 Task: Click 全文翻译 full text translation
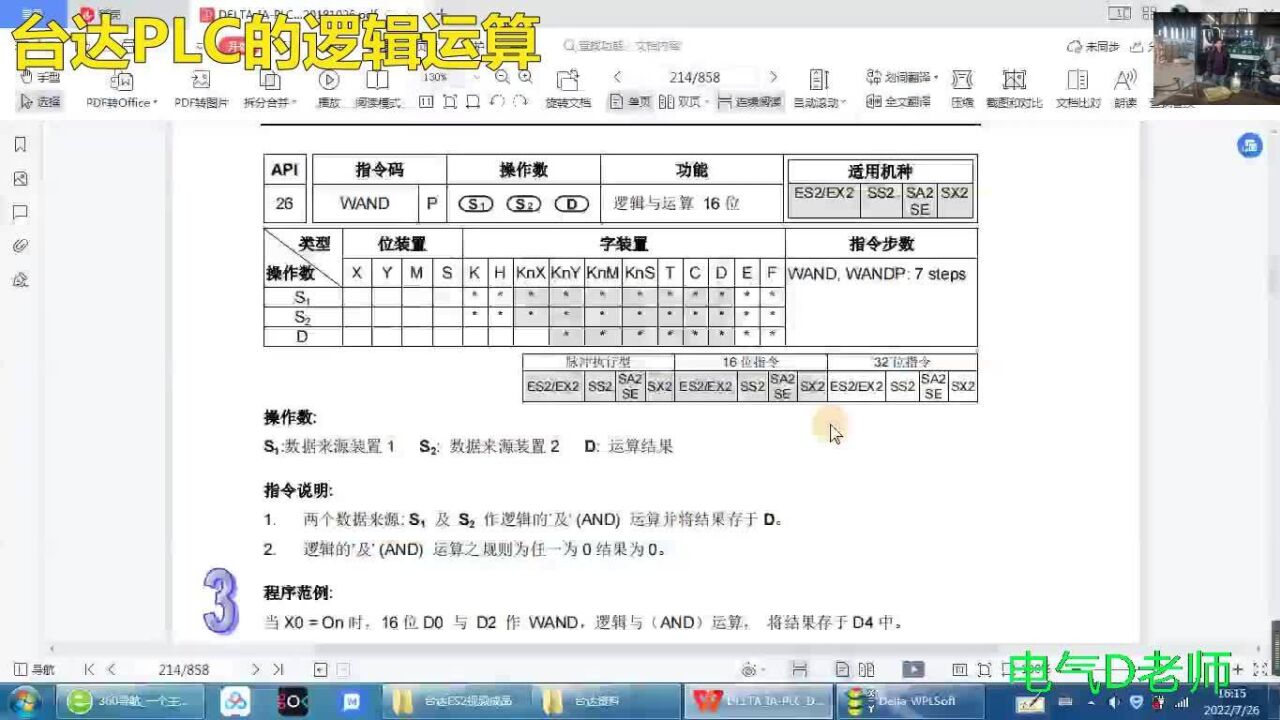(898, 102)
